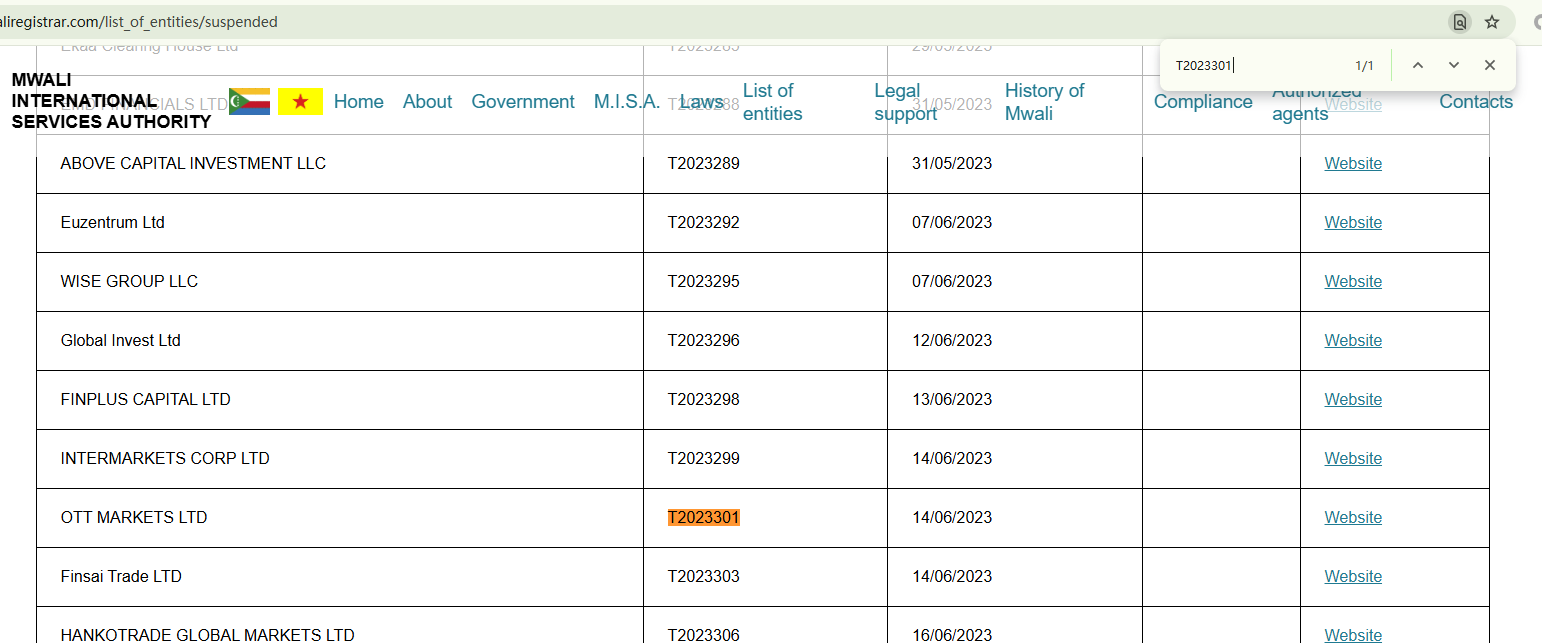
Task: Open Website link for OTT MARKETS LTD
Action: pyautogui.click(x=1353, y=517)
